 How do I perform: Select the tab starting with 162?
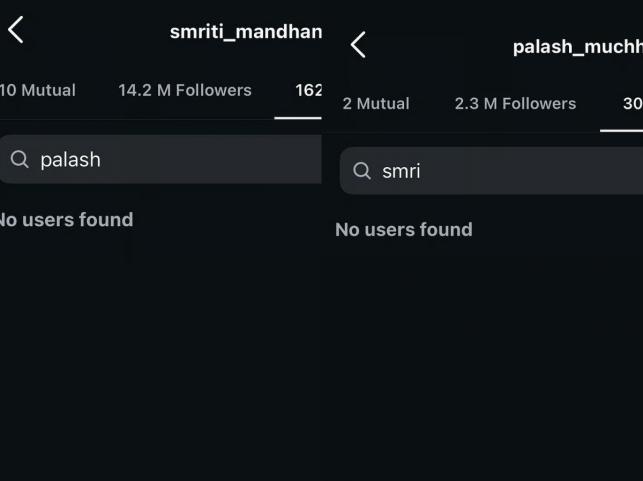308,90
